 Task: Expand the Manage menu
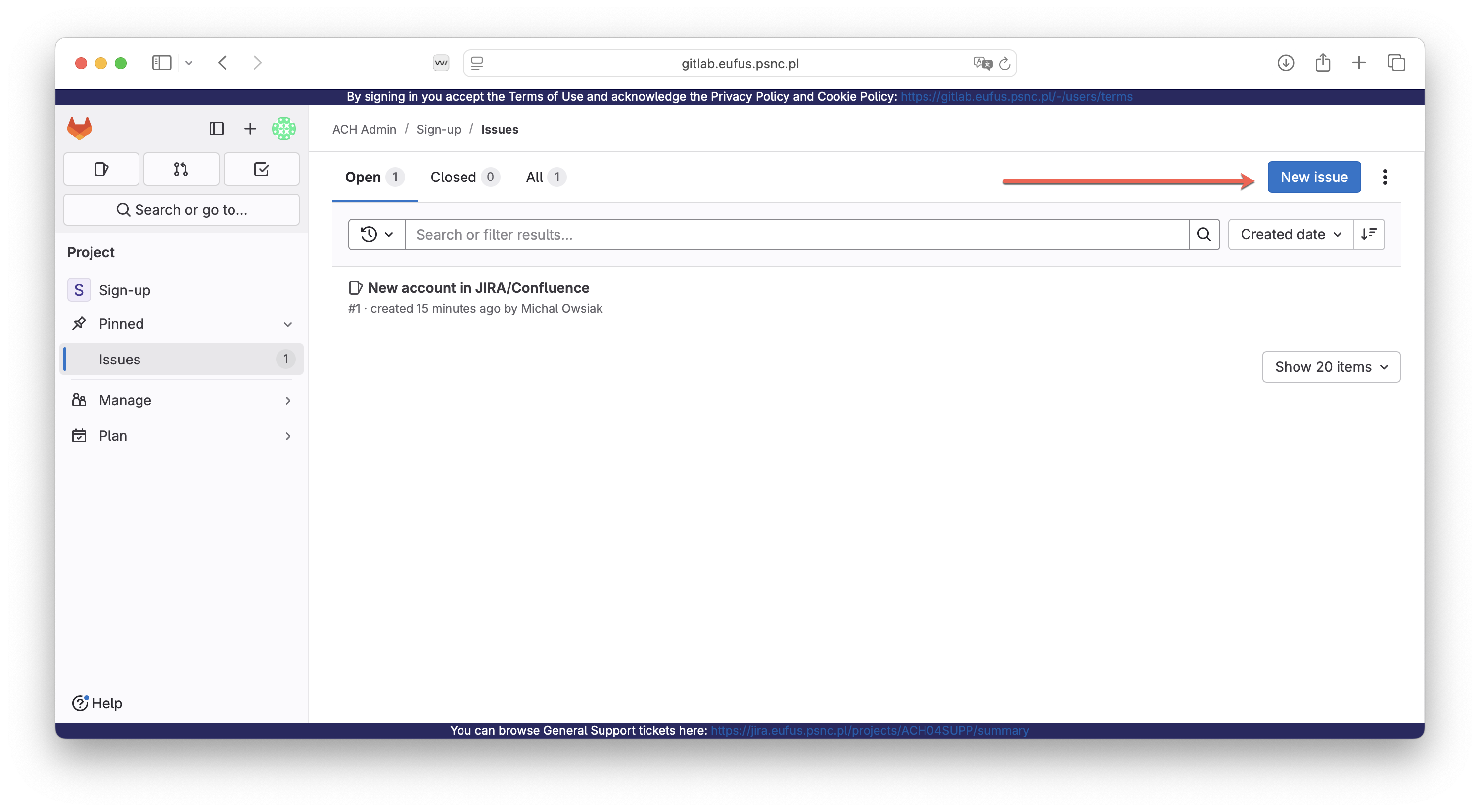coord(182,400)
